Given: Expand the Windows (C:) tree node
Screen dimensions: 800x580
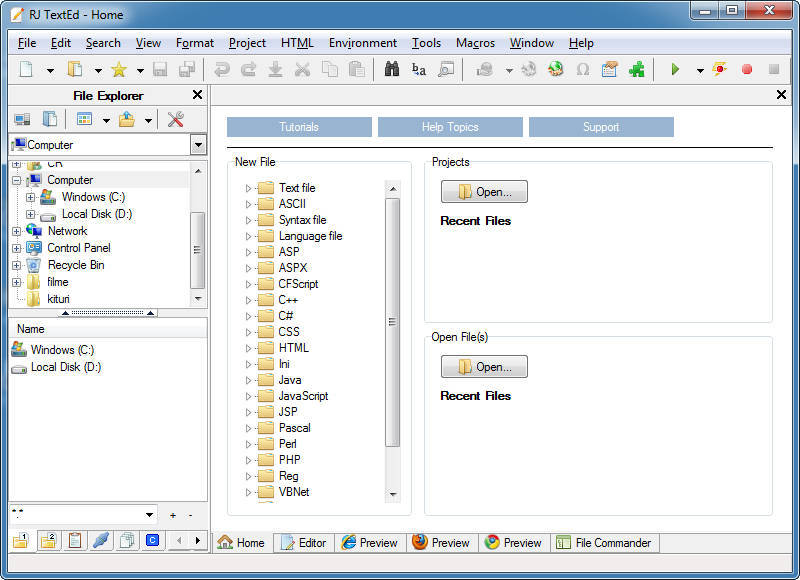Looking at the screenshot, I should [30, 197].
